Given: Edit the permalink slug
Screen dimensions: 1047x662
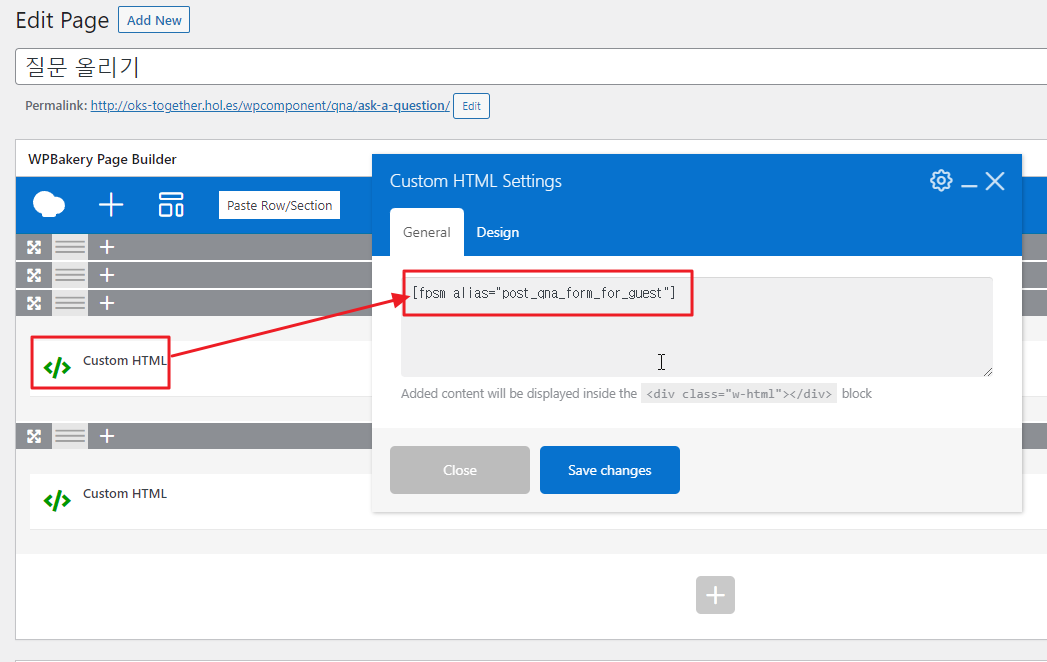Looking at the screenshot, I should [471, 106].
